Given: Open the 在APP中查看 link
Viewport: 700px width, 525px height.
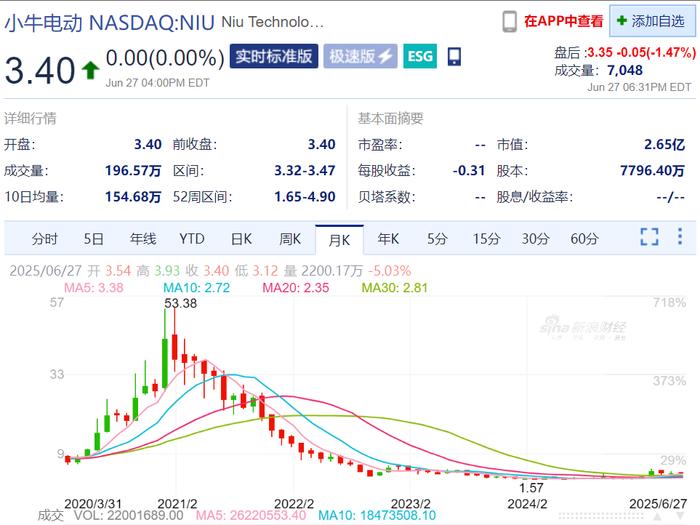Looking at the screenshot, I should (x=563, y=21).
